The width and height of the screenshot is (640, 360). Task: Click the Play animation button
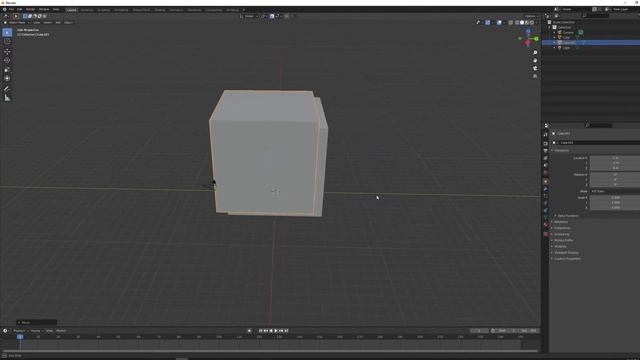[x=276, y=331]
